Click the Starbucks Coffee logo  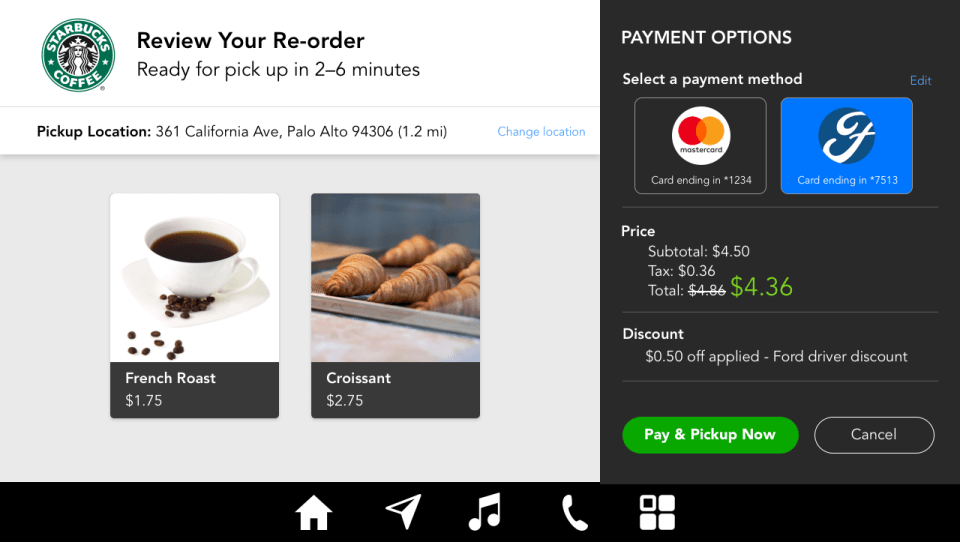(73, 55)
